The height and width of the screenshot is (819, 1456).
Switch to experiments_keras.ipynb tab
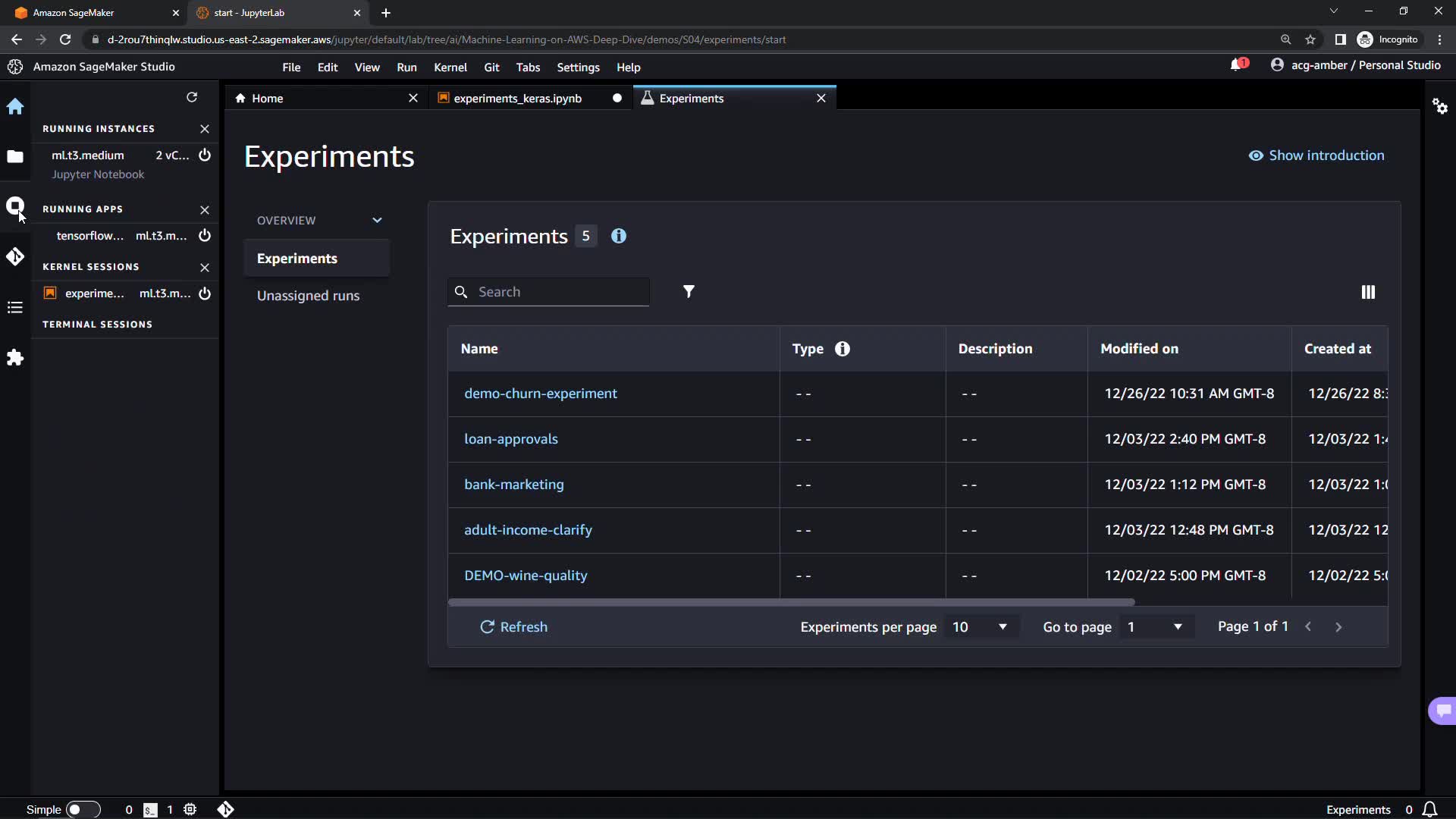517,99
